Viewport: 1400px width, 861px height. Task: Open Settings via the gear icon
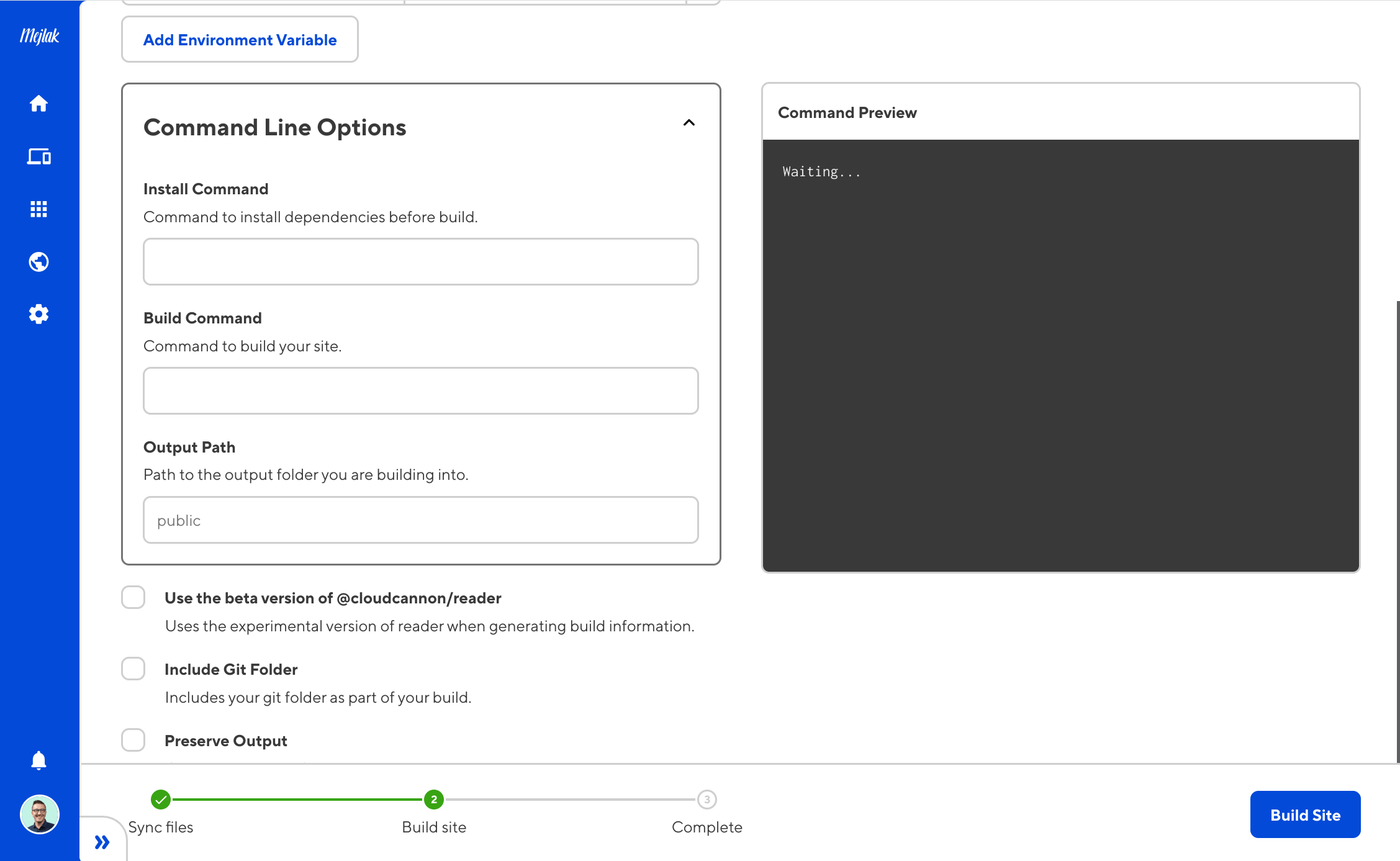[x=38, y=313]
